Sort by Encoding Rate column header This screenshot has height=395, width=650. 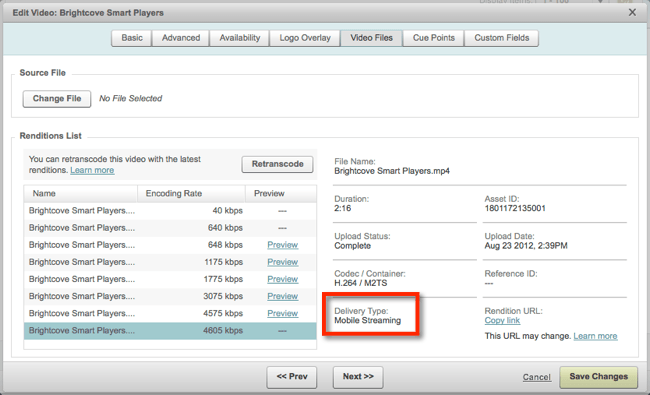point(191,194)
